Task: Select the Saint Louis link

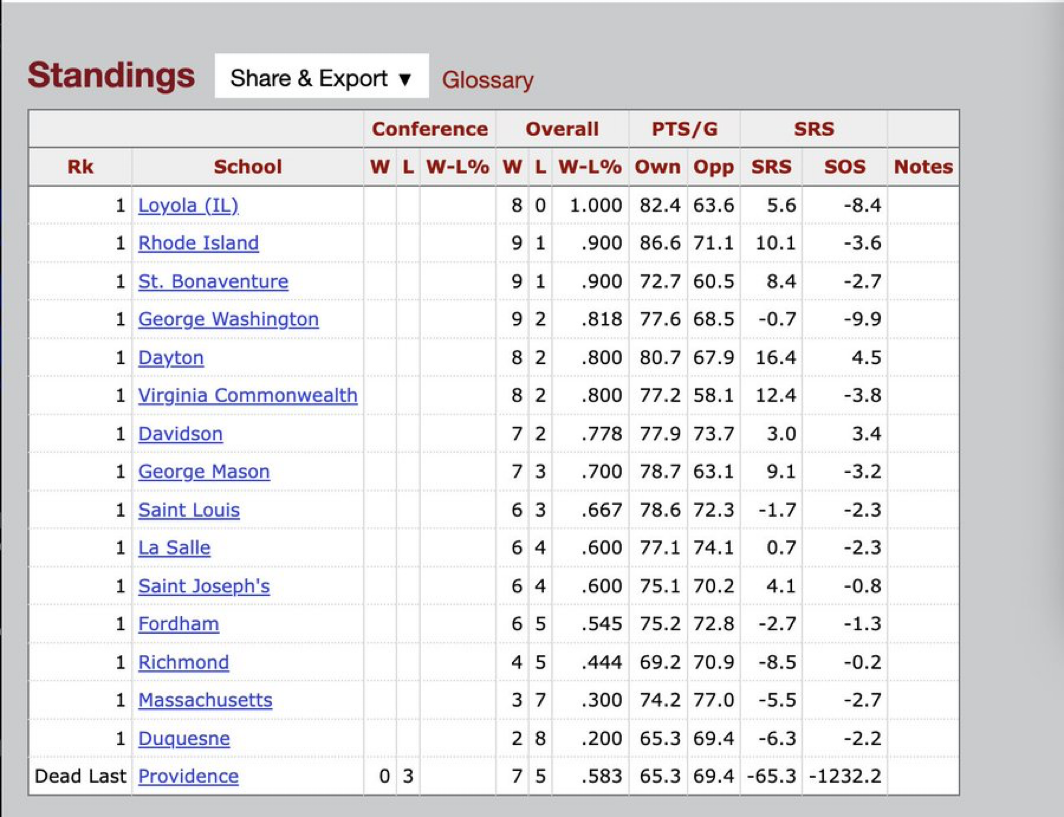Action: [189, 509]
